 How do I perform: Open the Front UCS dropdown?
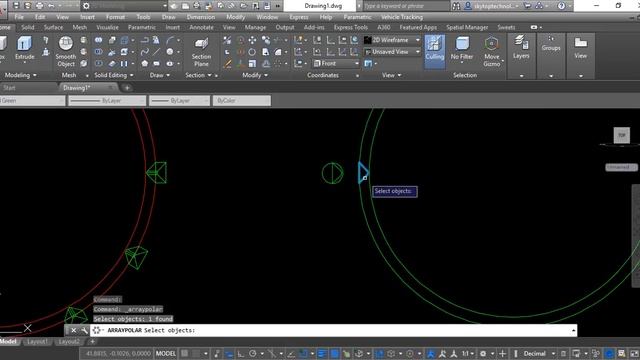(x=336, y=64)
